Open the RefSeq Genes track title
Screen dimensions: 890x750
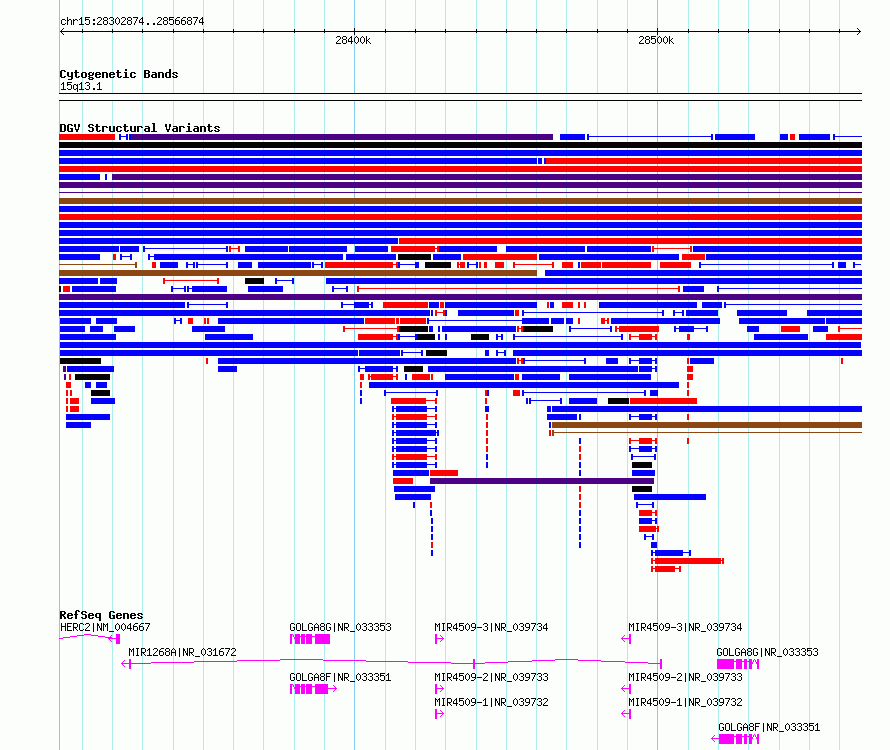coord(101,615)
